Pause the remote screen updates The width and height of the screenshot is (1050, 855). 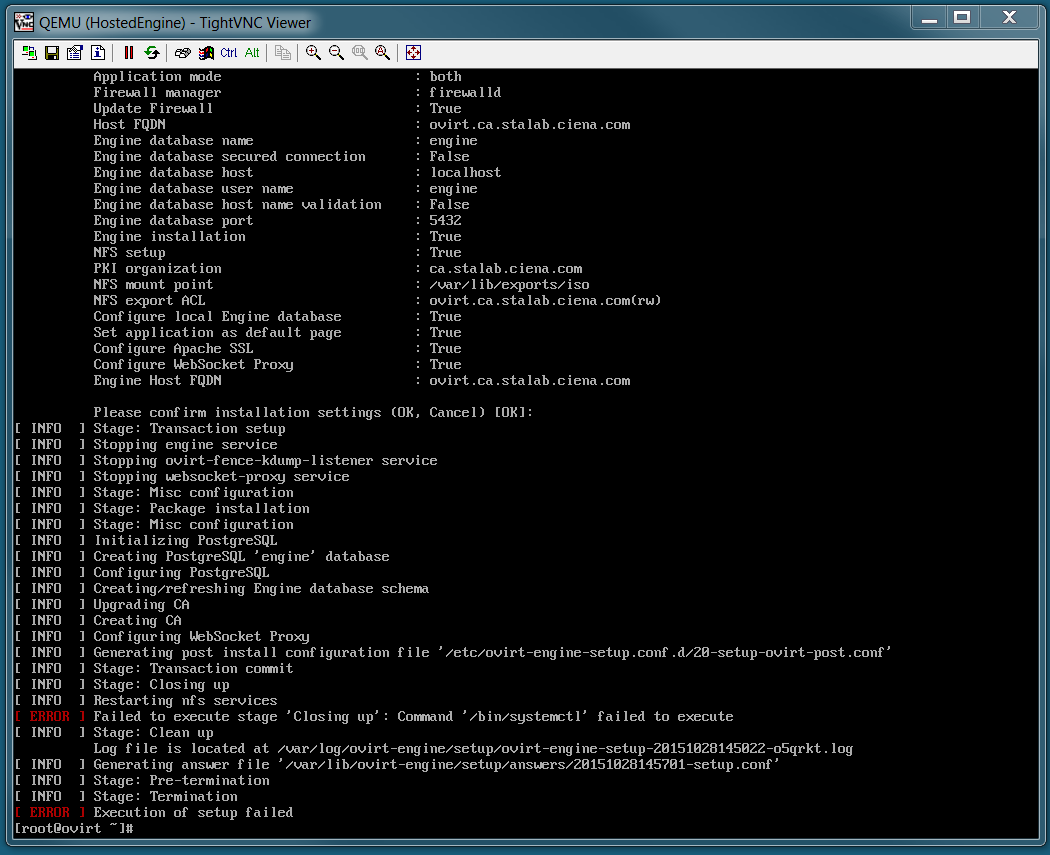pos(129,53)
